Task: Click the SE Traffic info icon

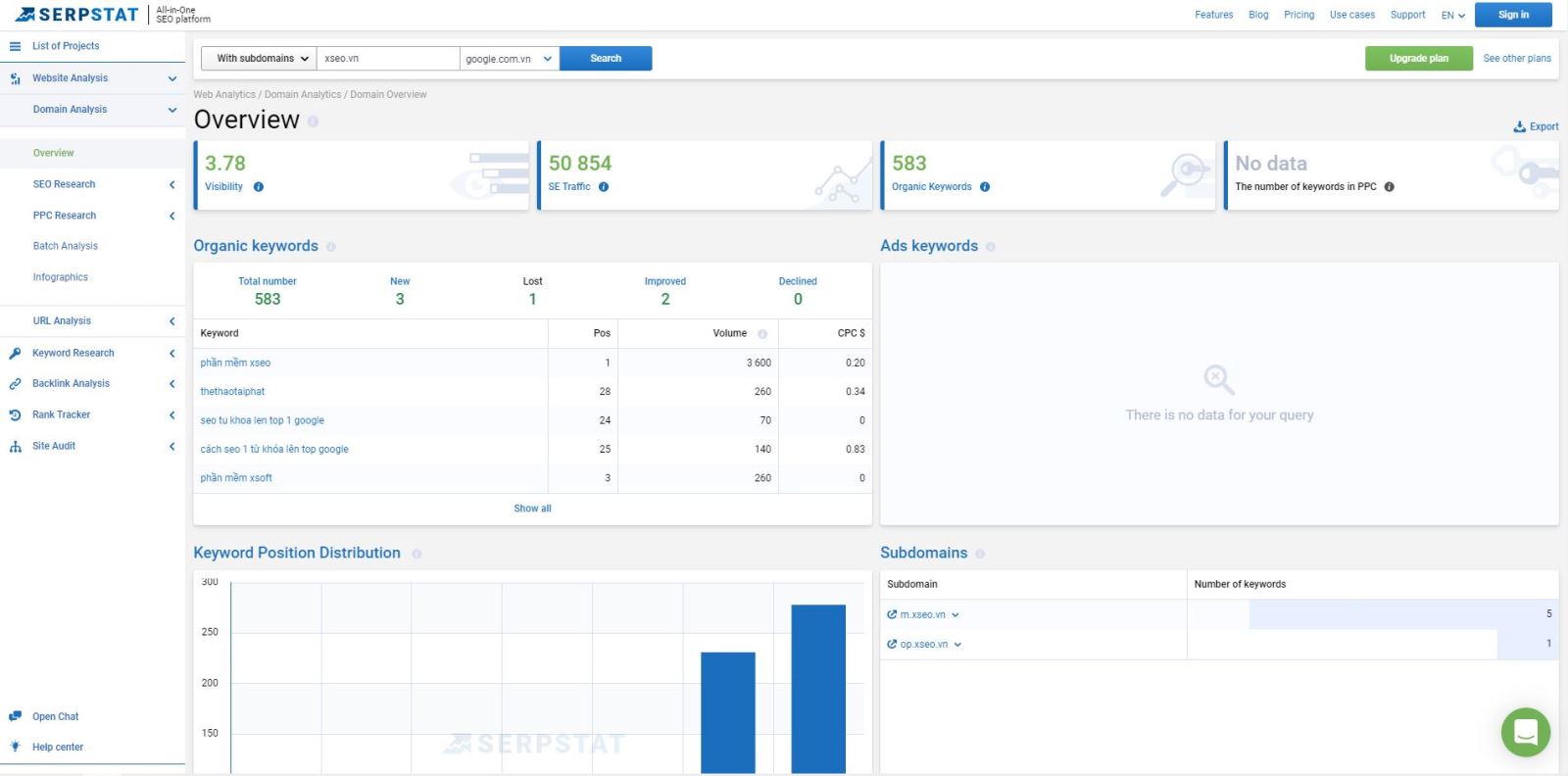Action: click(604, 187)
